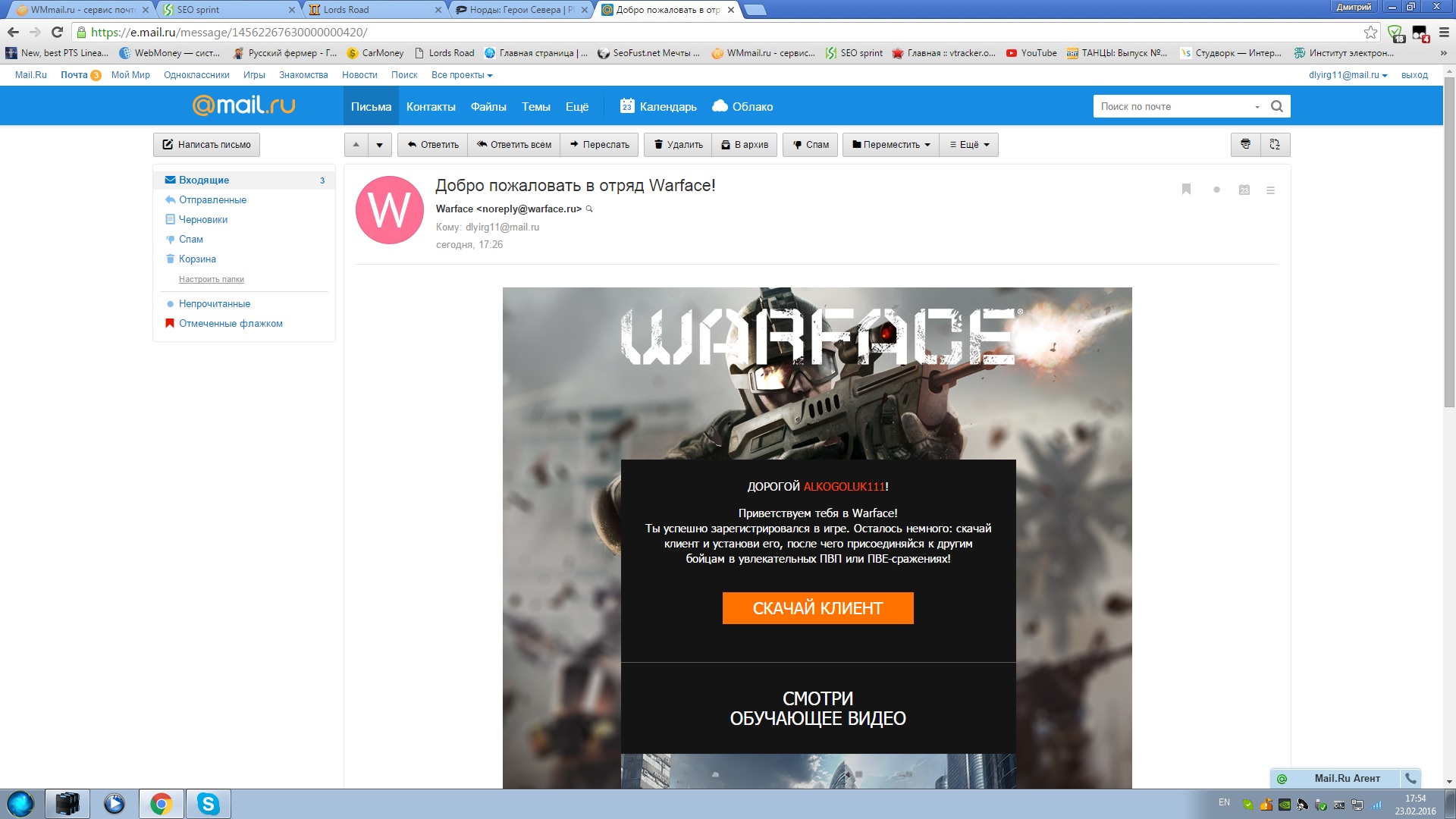The image size is (1456, 819).
Task: Open the toolbar Ещё dropdown
Action: click(969, 144)
